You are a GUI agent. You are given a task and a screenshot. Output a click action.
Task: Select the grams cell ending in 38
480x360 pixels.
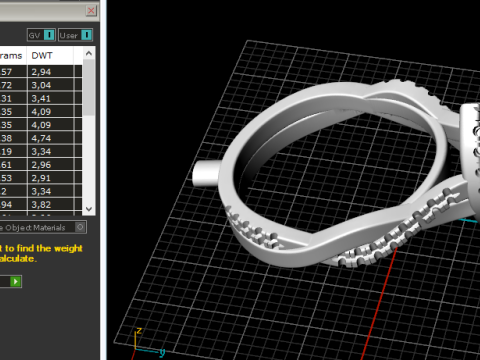click(13, 138)
